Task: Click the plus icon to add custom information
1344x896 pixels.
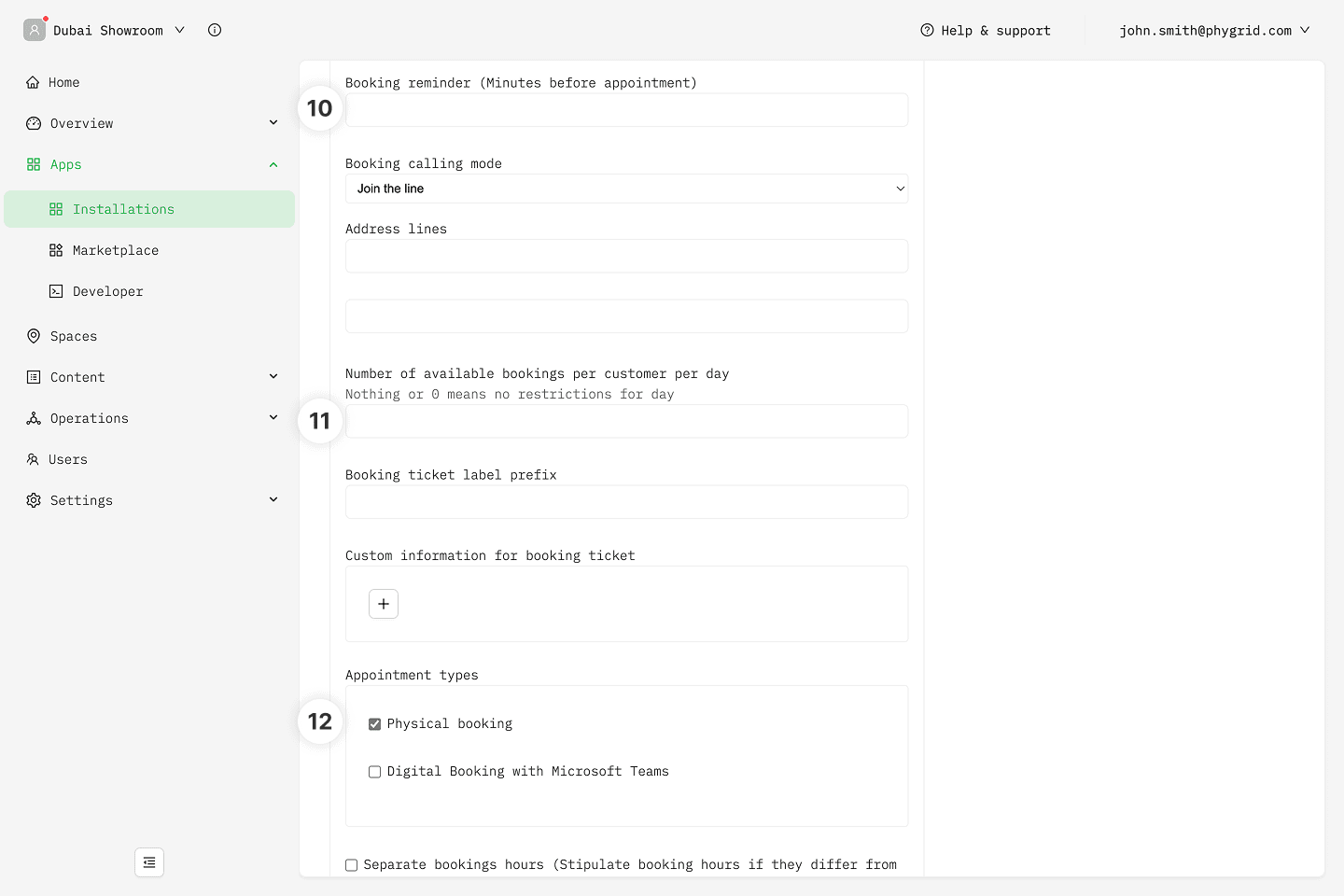Action: coord(384,604)
